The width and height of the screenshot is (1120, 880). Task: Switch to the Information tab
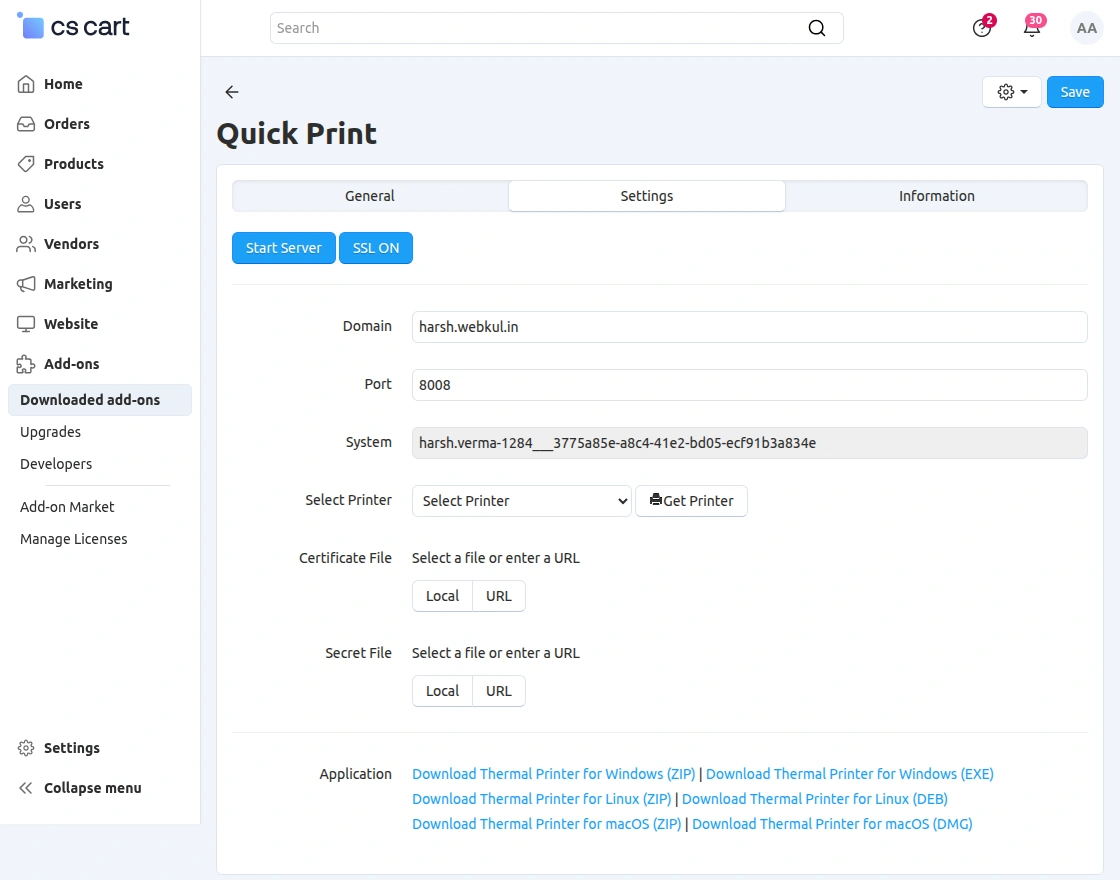point(936,196)
